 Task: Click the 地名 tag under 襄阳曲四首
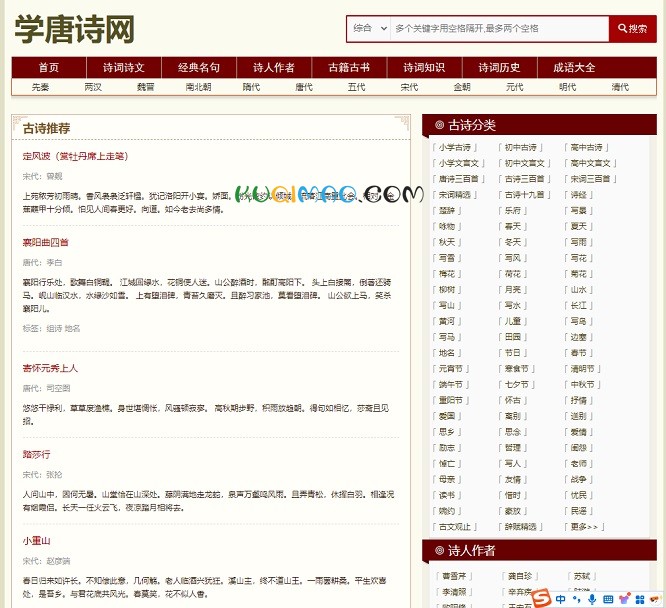coord(72,328)
